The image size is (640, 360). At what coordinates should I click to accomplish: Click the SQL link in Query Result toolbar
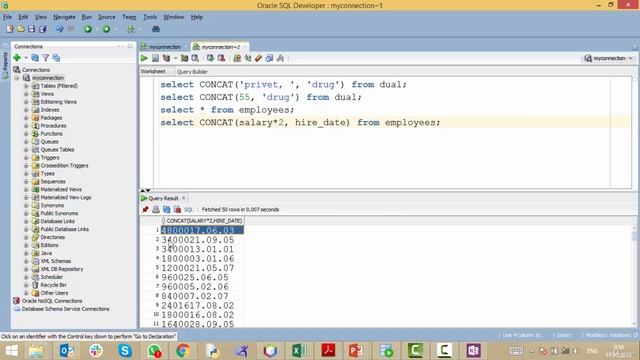click(x=188, y=209)
